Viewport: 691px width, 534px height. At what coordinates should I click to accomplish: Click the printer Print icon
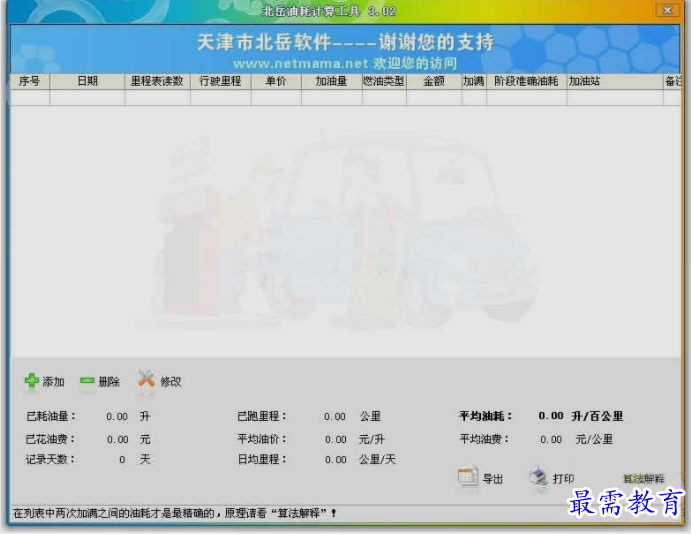[x=539, y=477]
